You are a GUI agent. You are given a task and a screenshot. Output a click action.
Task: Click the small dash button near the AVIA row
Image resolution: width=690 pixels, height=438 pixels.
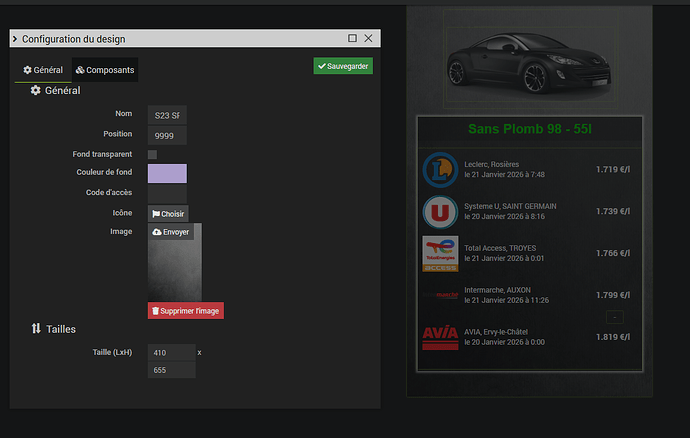point(615,317)
